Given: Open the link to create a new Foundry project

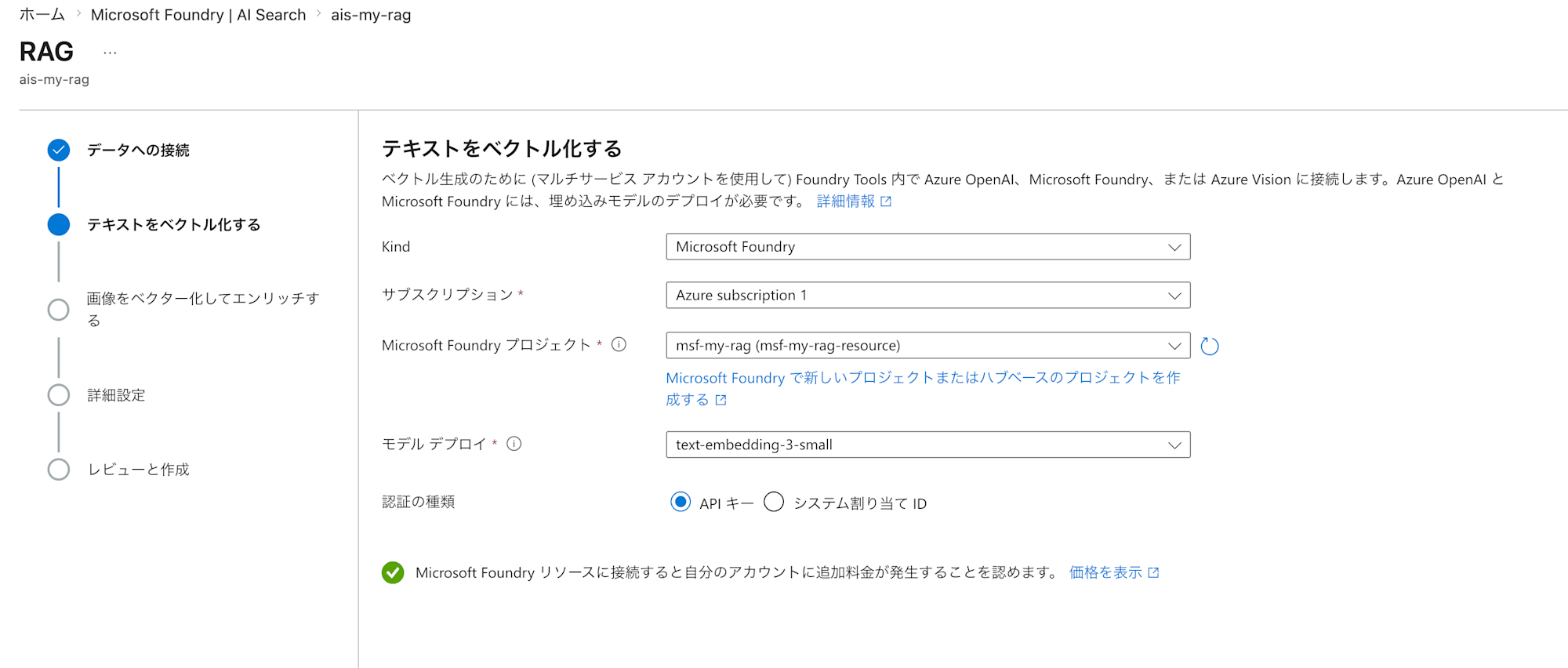Looking at the screenshot, I should 923,389.
